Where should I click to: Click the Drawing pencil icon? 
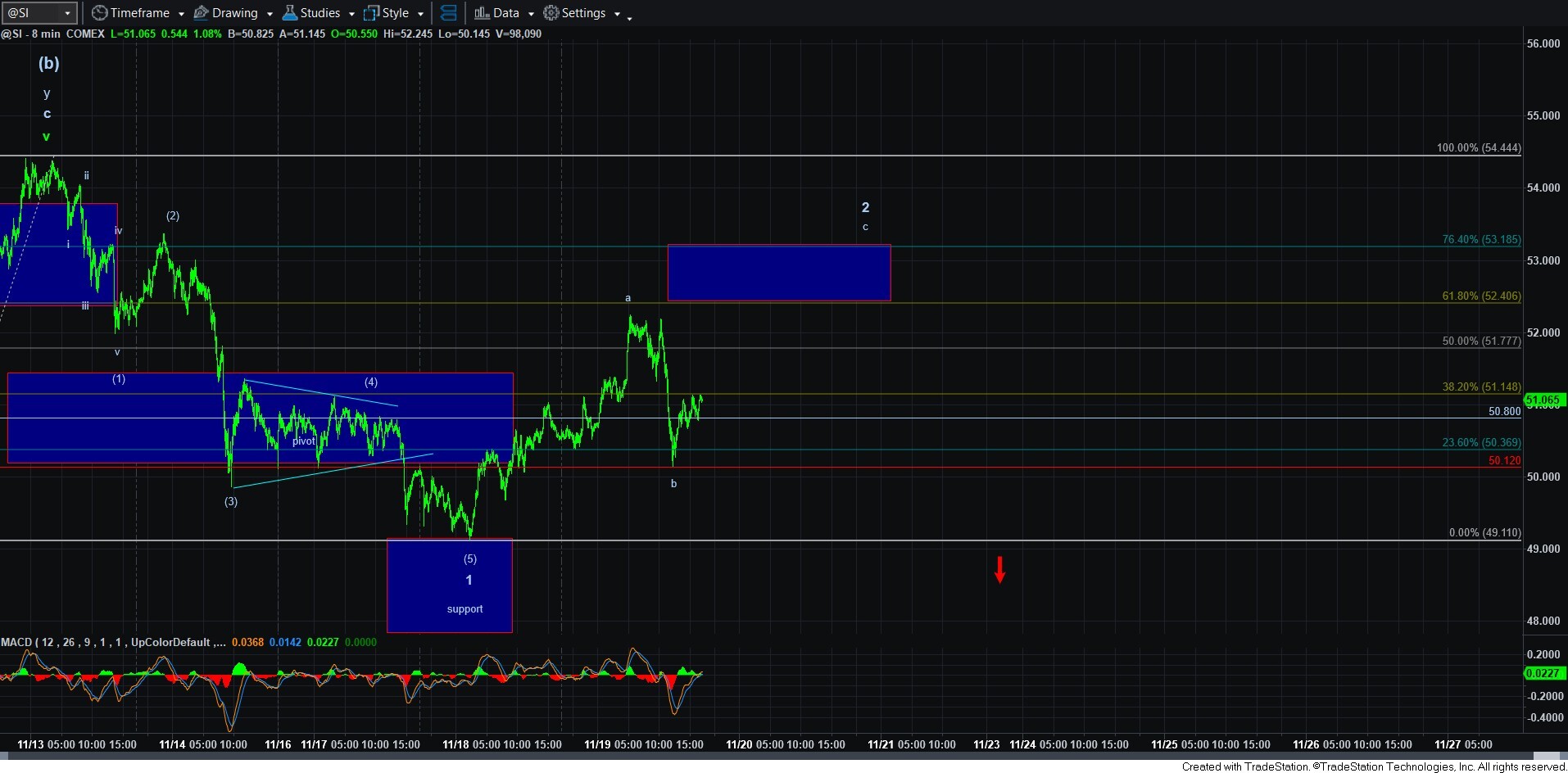point(201,13)
